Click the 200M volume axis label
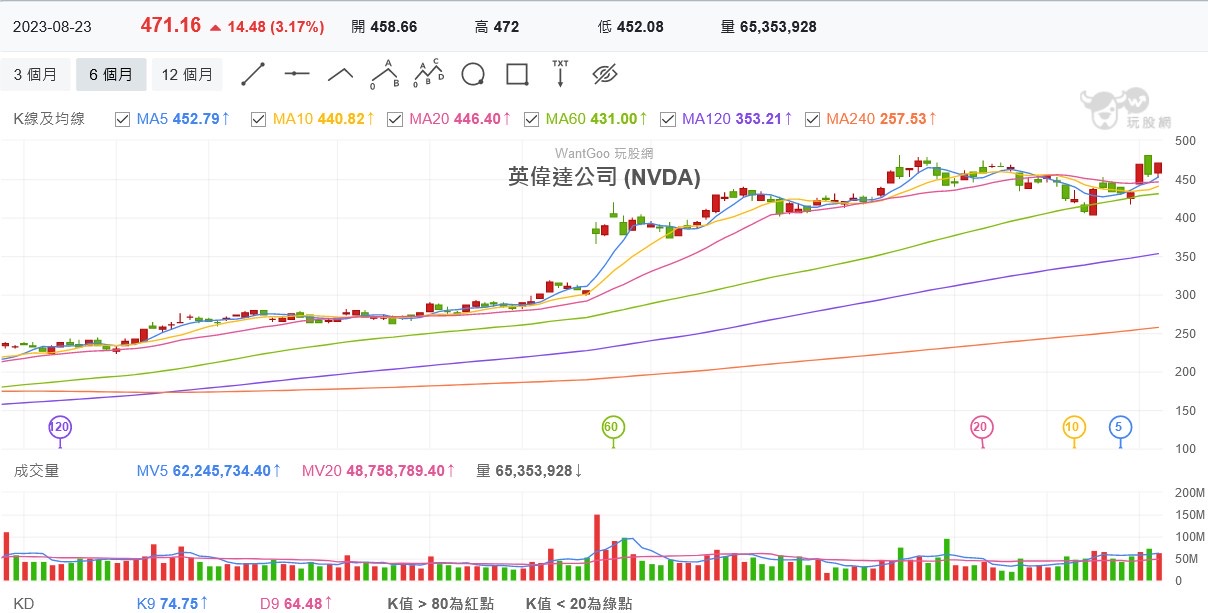The width and height of the screenshot is (1208, 613). pos(1191,493)
